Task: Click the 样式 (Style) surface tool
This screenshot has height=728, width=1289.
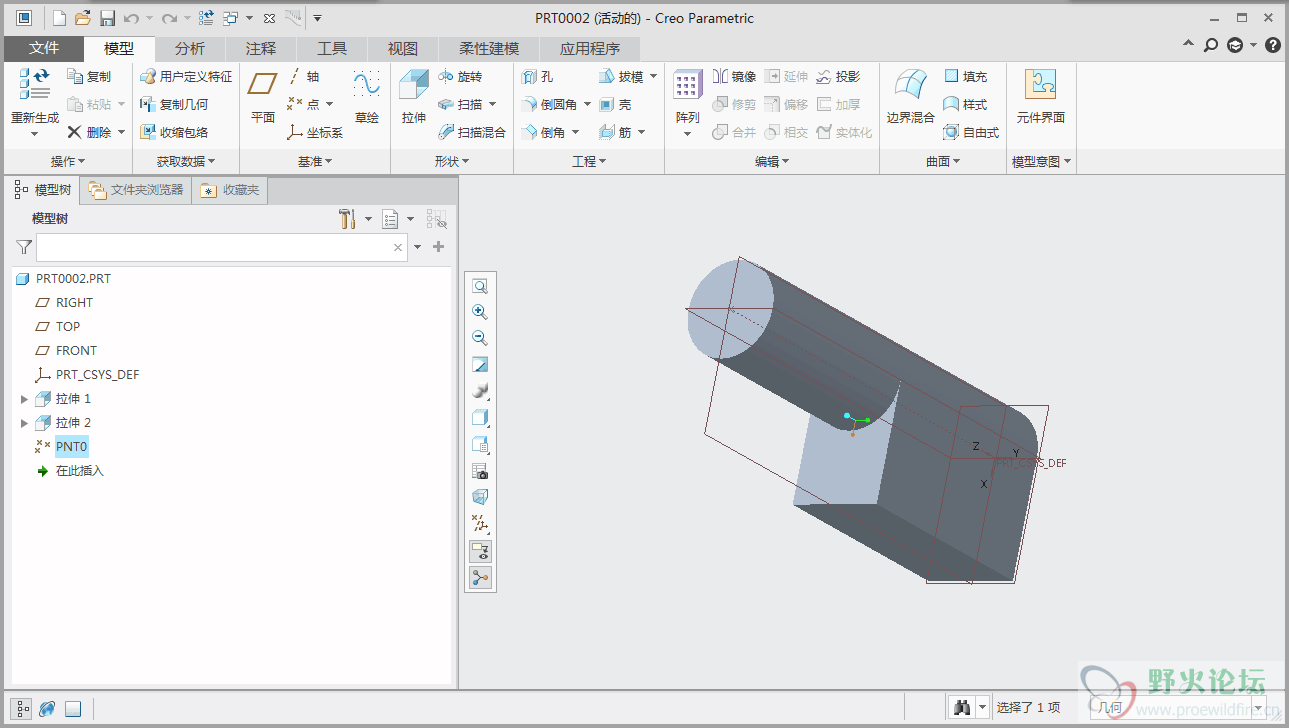Action: (x=965, y=104)
